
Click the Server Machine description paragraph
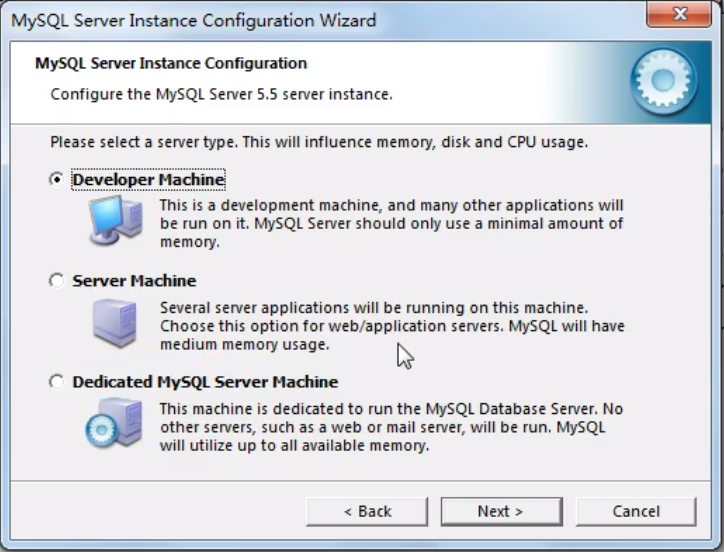point(392,326)
